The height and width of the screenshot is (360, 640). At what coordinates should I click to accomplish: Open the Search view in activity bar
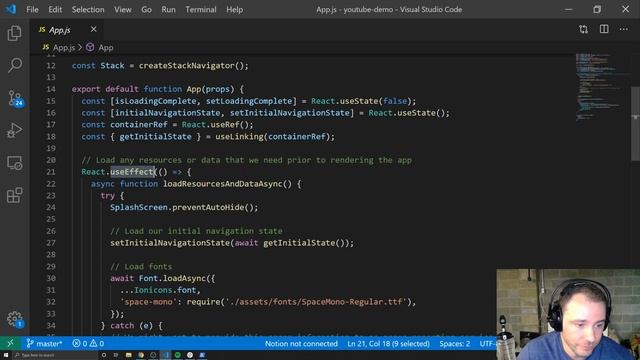[15, 65]
